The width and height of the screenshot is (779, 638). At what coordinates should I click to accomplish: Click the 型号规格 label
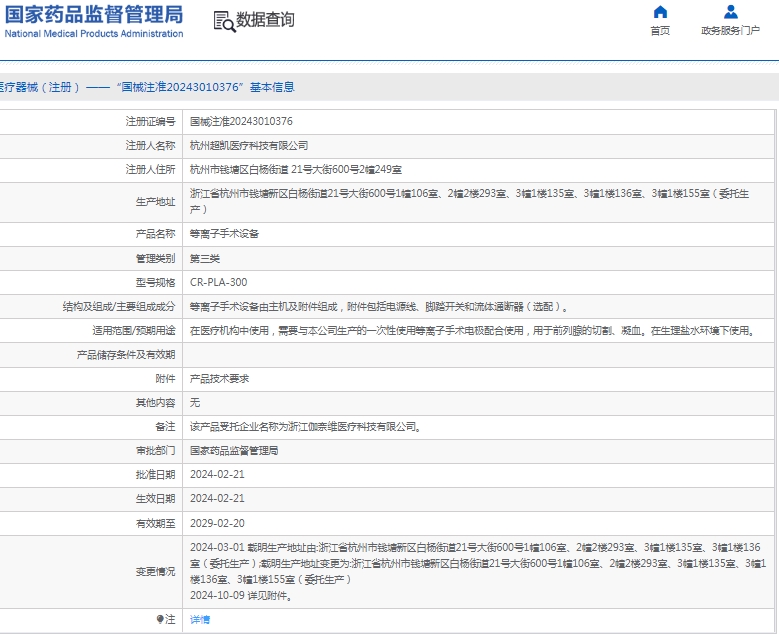pos(156,282)
